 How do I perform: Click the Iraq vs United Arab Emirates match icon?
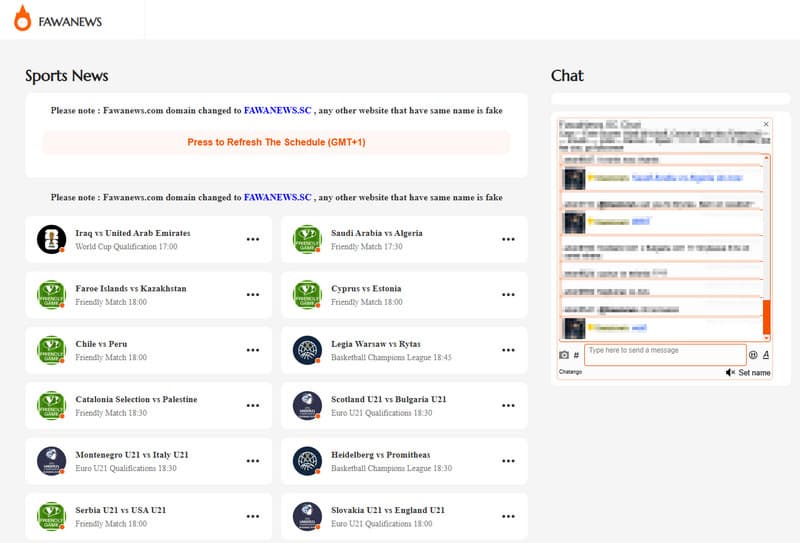tap(51, 239)
